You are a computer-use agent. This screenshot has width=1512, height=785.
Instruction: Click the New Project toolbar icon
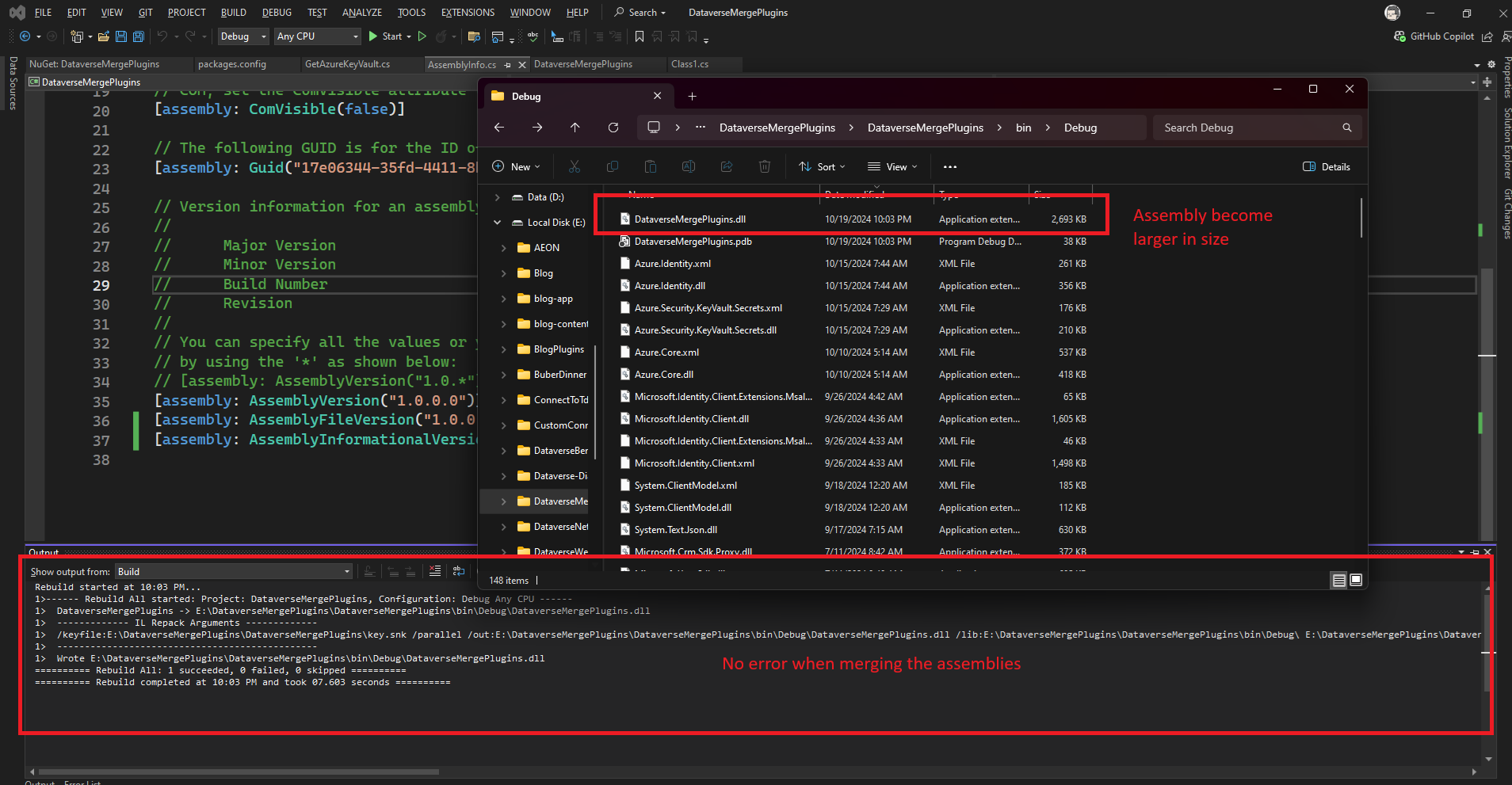[77, 36]
